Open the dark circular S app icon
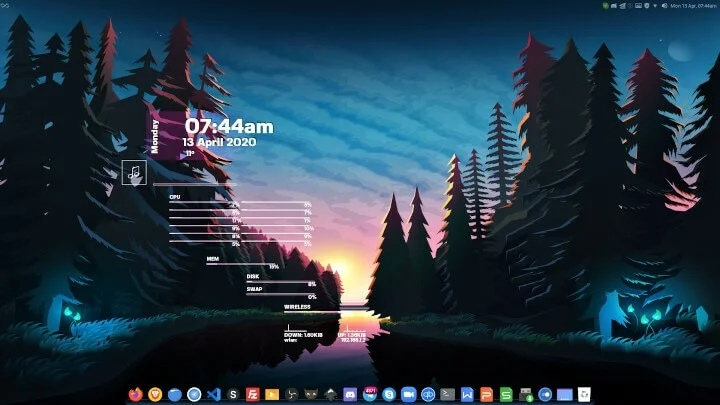Screen dimensions: 720x405 tap(233, 394)
